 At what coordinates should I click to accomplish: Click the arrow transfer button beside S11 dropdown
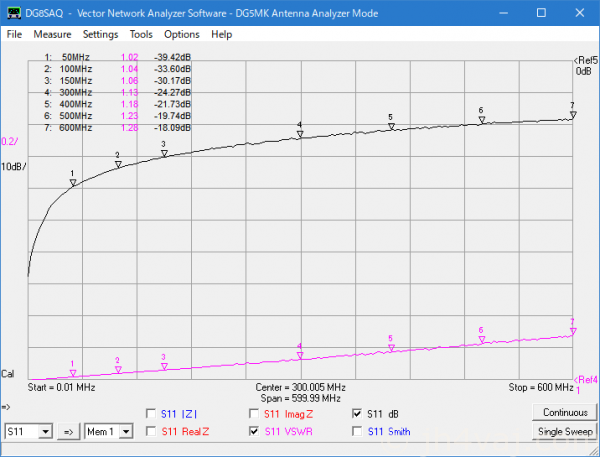point(69,431)
